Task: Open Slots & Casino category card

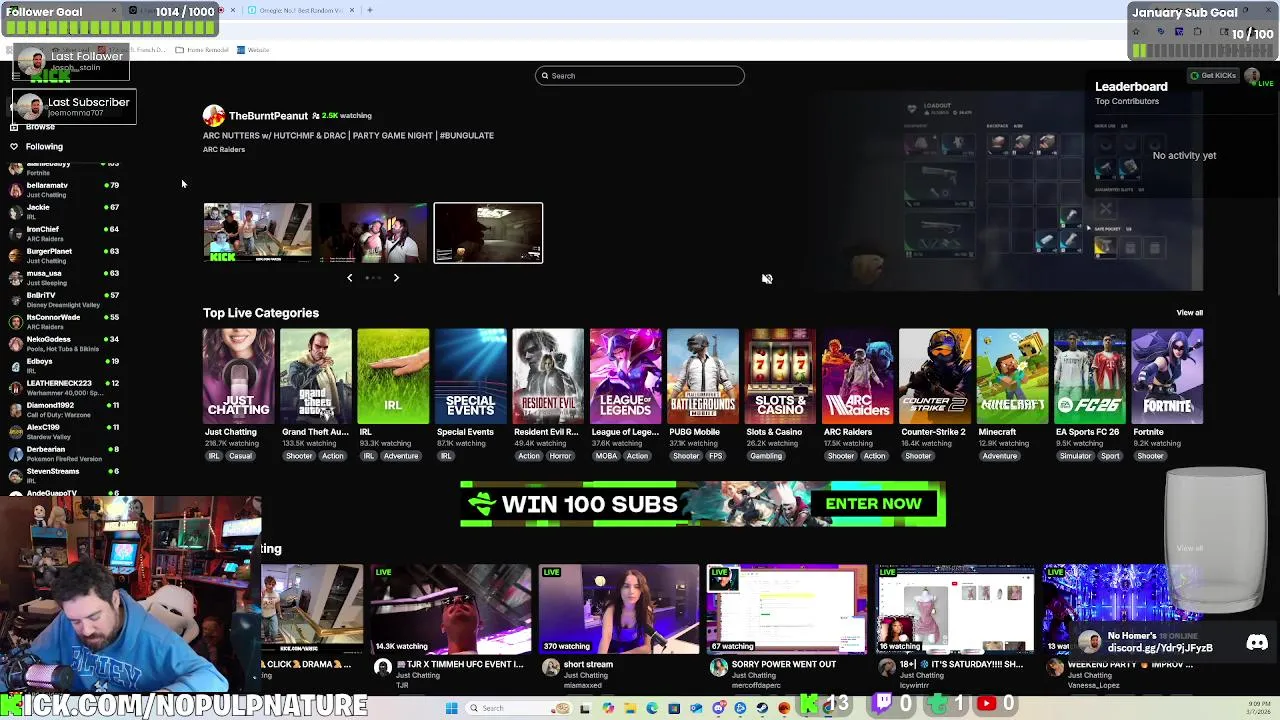Action: (780, 375)
